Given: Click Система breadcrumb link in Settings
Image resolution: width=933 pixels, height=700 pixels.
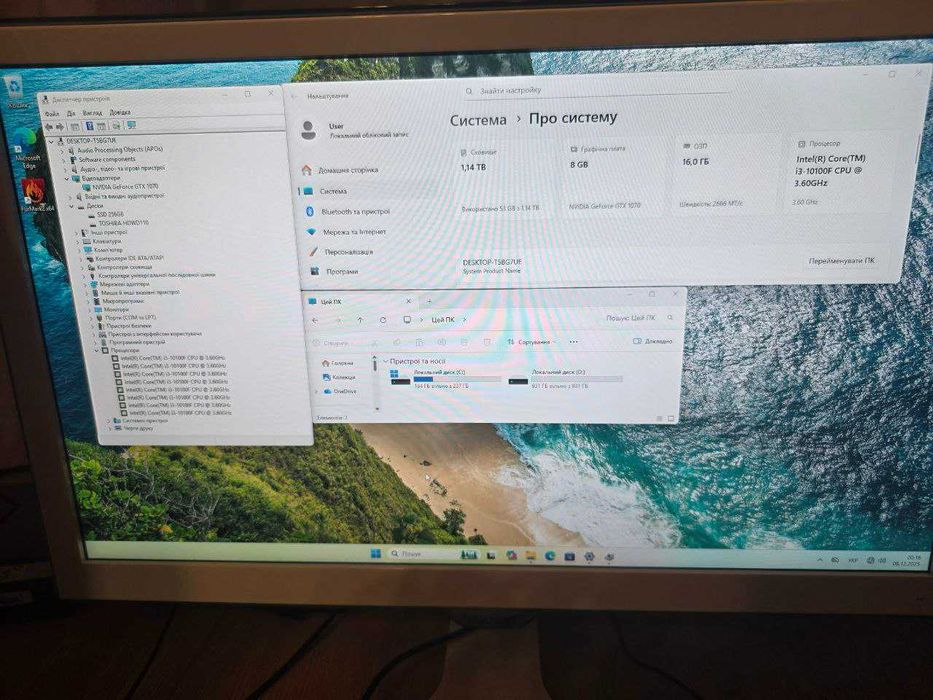Looking at the screenshot, I should pyautogui.click(x=478, y=120).
